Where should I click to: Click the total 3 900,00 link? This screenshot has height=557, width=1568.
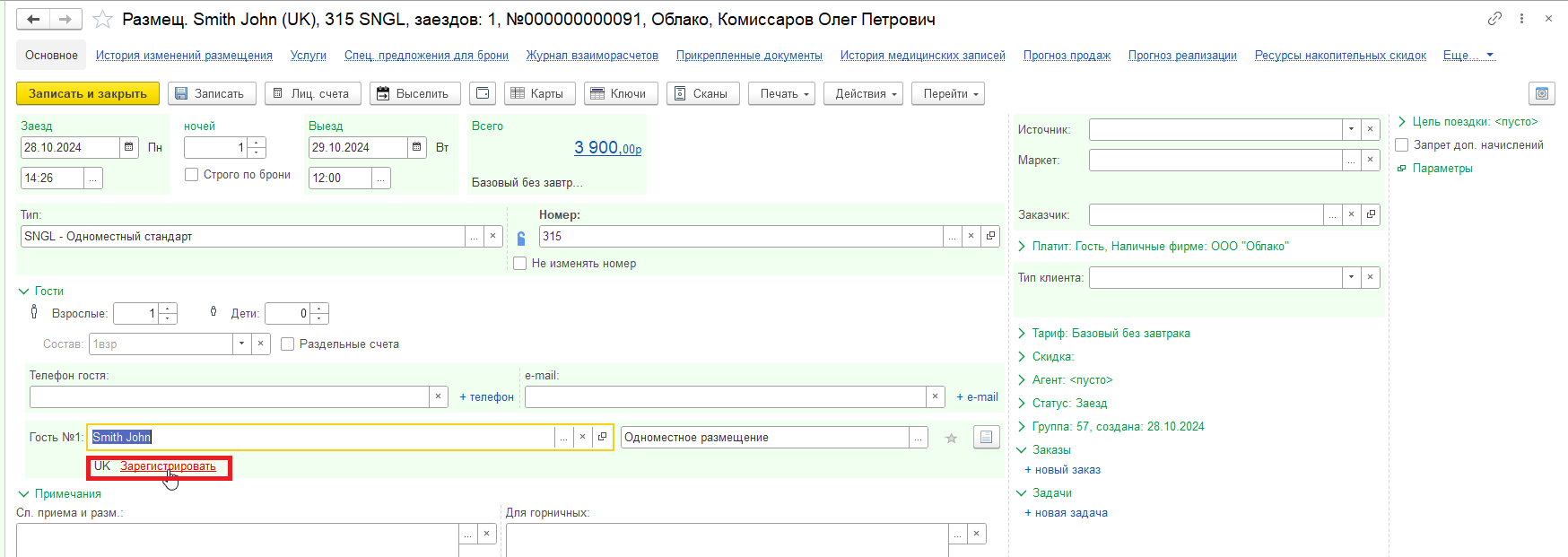point(607,148)
